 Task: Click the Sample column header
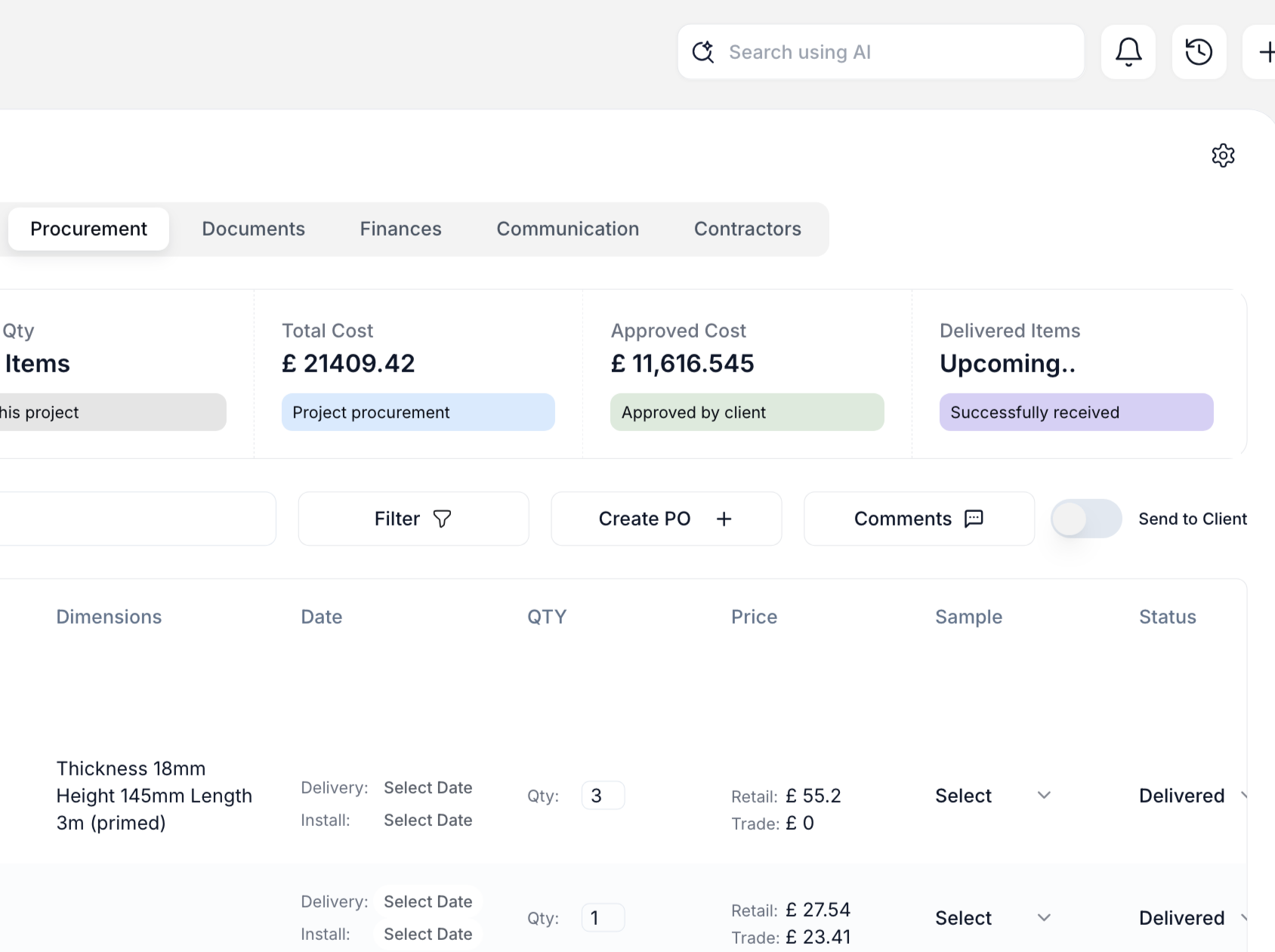click(968, 617)
